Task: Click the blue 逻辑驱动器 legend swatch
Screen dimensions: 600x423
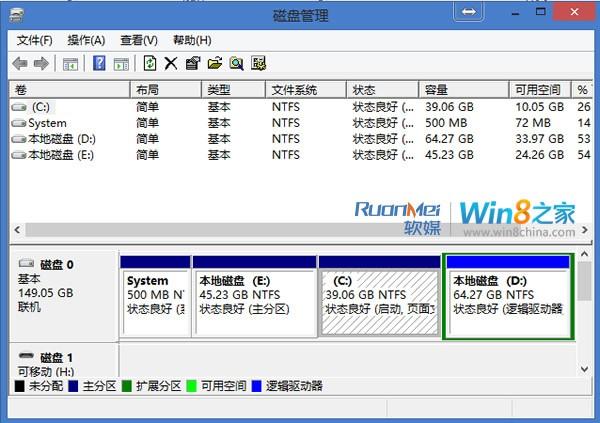Action: pyautogui.click(x=256, y=386)
